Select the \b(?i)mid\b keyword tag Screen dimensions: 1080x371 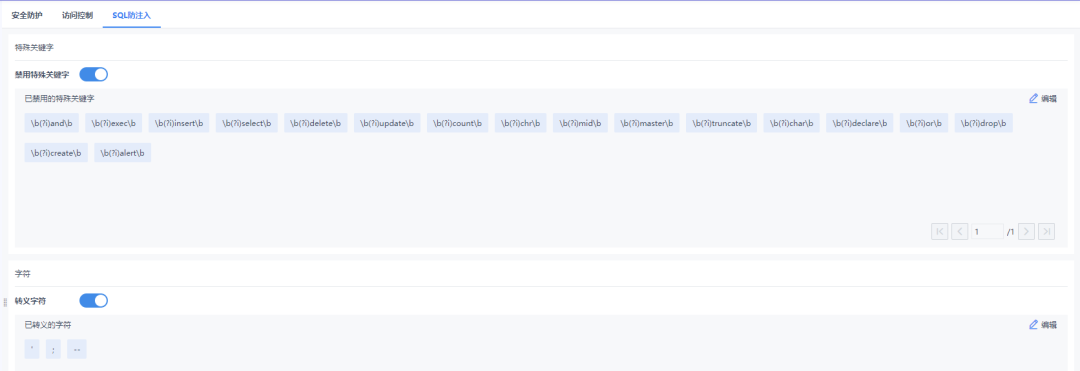click(580, 123)
